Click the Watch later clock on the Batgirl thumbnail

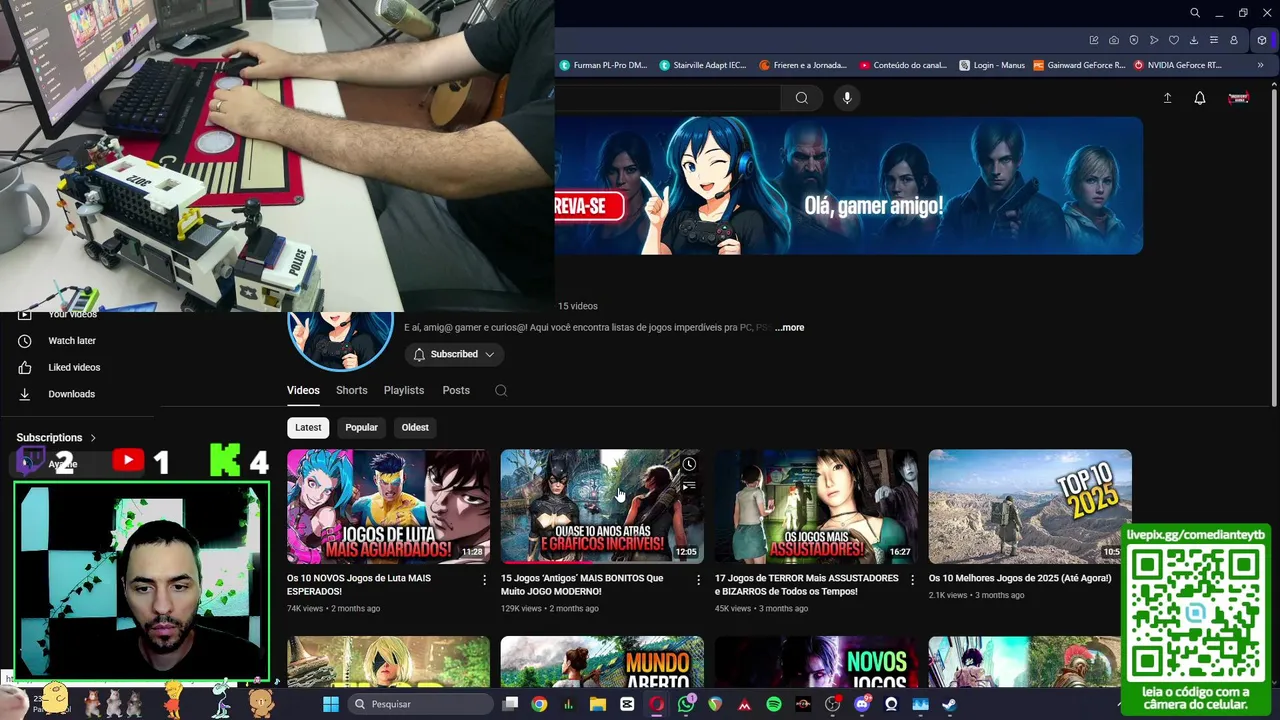(689, 464)
